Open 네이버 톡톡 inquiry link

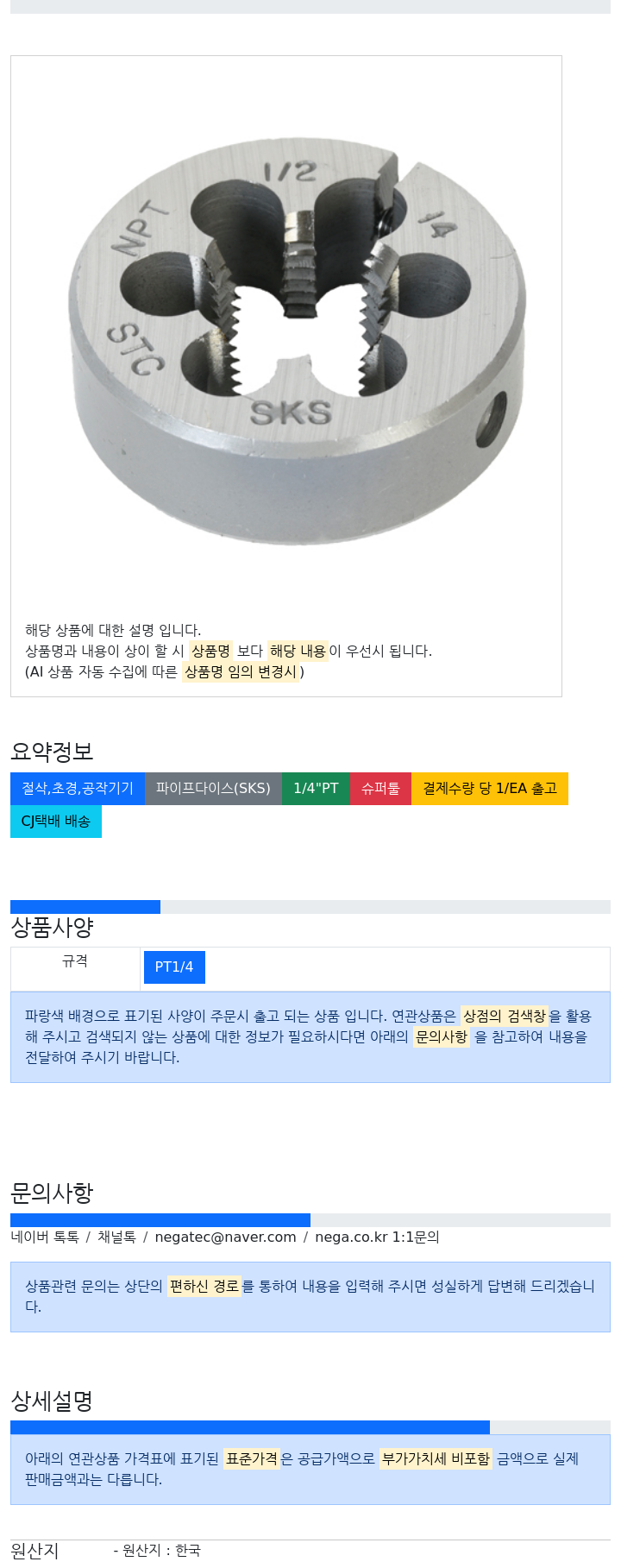[45, 1237]
